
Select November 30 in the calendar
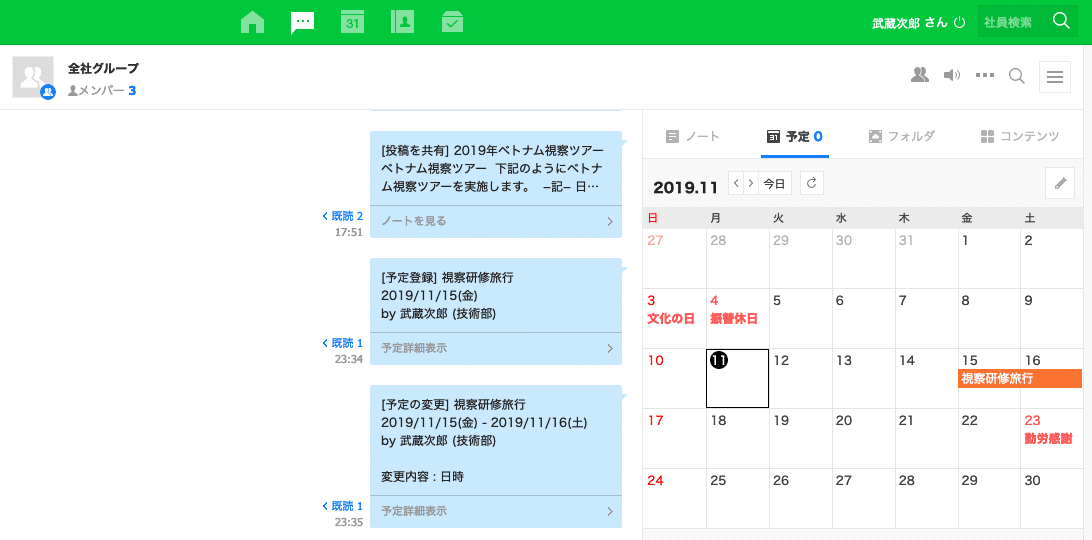[1051, 498]
